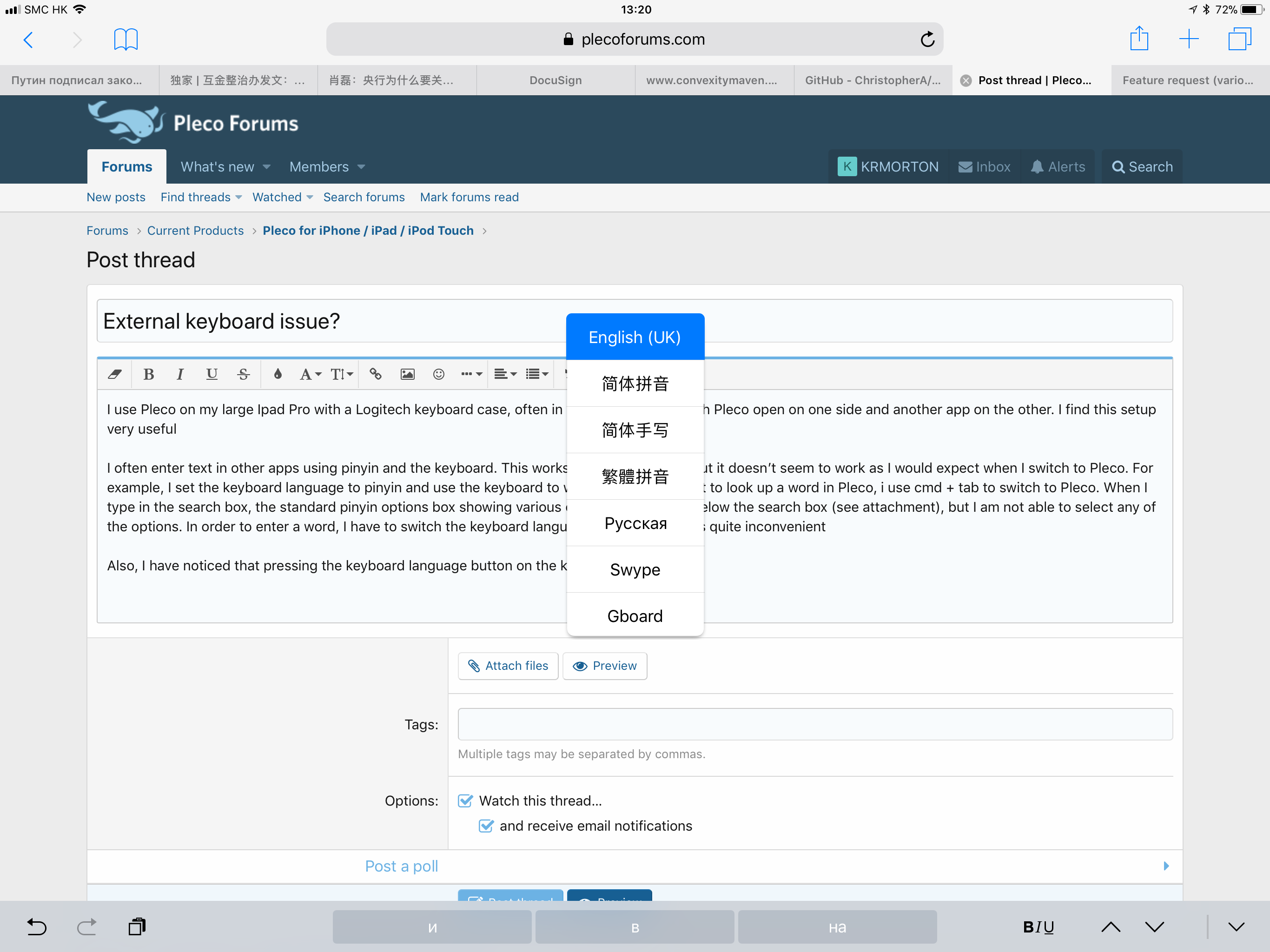This screenshot has height=952, width=1270.
Task: Toggle receive email notifications checkbox
Action: 486,826
